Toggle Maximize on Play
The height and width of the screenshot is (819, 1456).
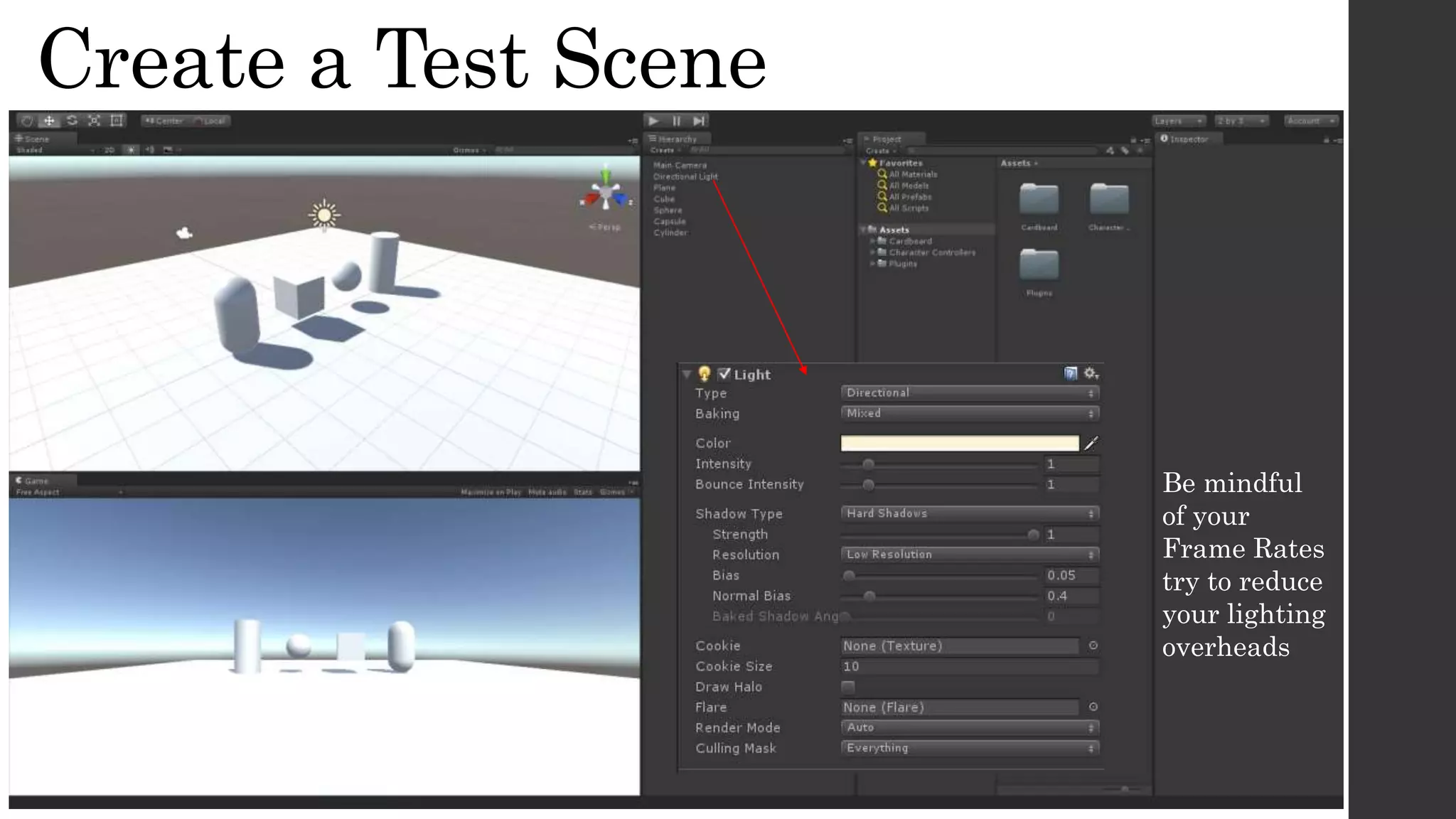(491, 492)
